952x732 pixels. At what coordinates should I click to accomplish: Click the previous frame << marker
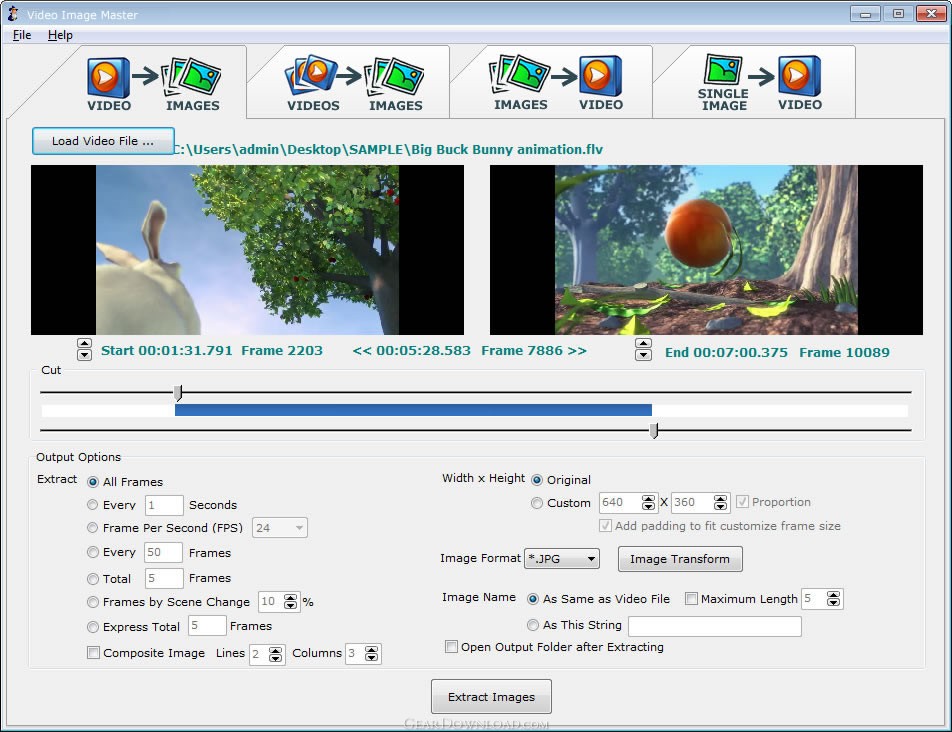click(x=362, y=351)
